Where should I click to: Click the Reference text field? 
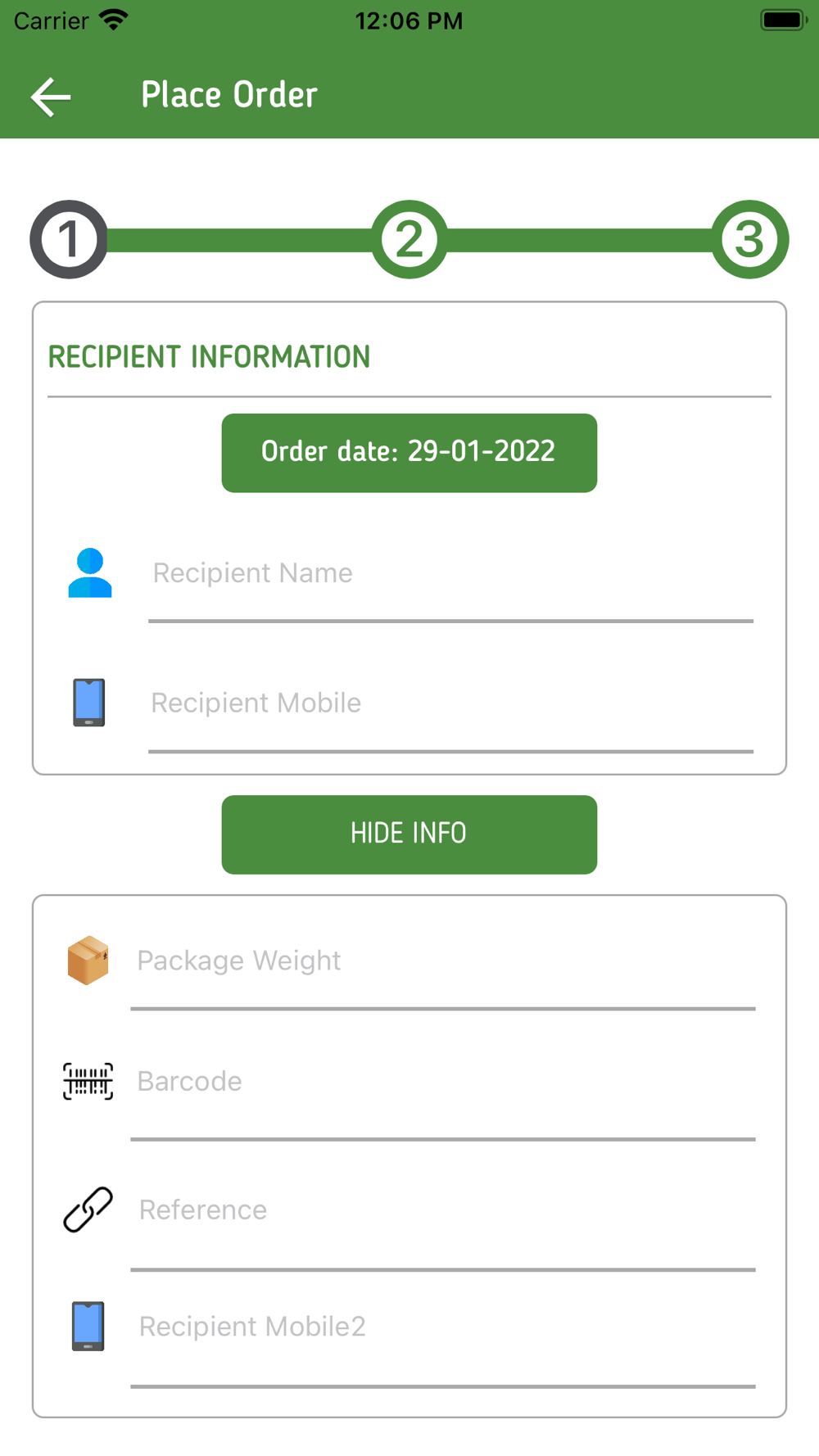(442, 1210)
